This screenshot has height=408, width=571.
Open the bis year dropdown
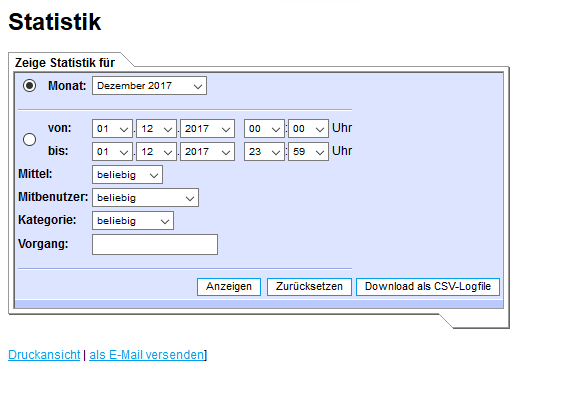[x=207, y=152]
